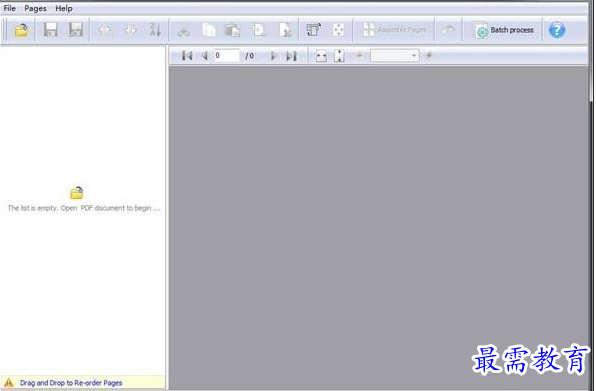Go to the previous page

(x=204, y=56)
